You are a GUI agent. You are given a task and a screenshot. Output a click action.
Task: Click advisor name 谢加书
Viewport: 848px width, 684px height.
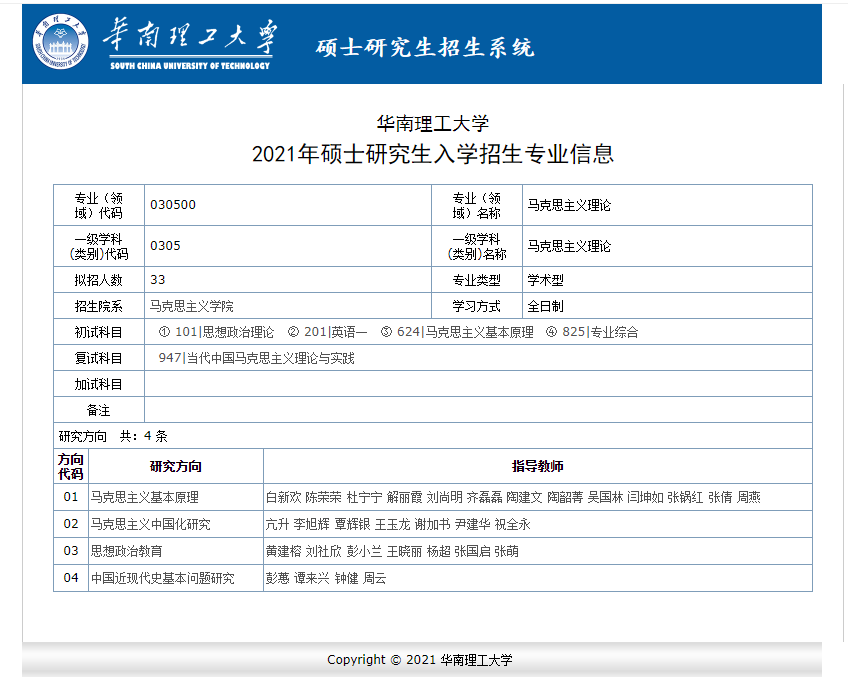[x=432, y=524]
